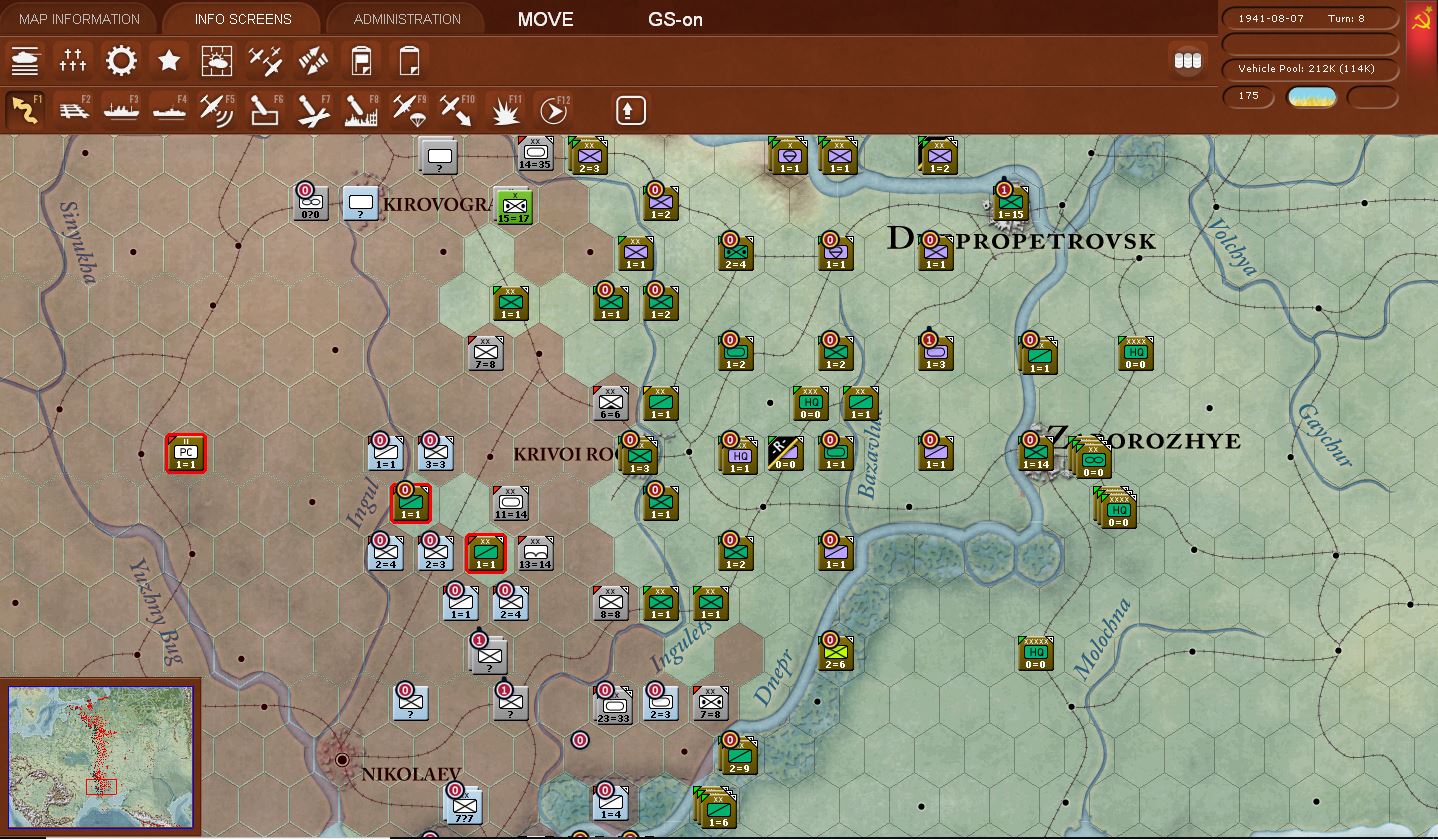Click the NIKOLAEV city label

pos(411,774)
